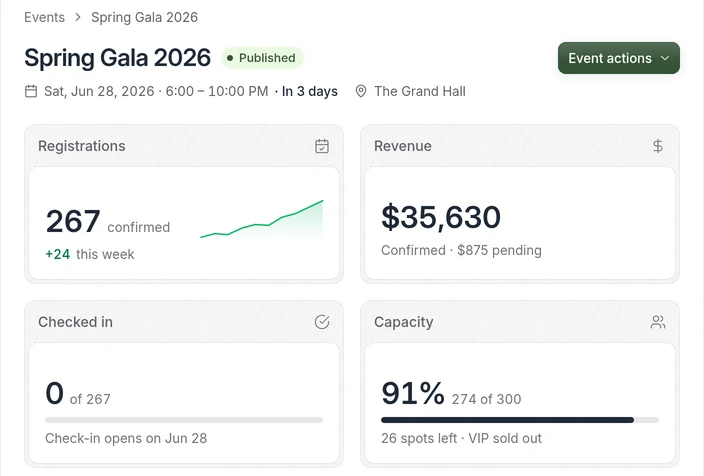Click the 274 of 300 text
Image resolution: width=704 pixels, height=476 pixels.
click(486, 399)
